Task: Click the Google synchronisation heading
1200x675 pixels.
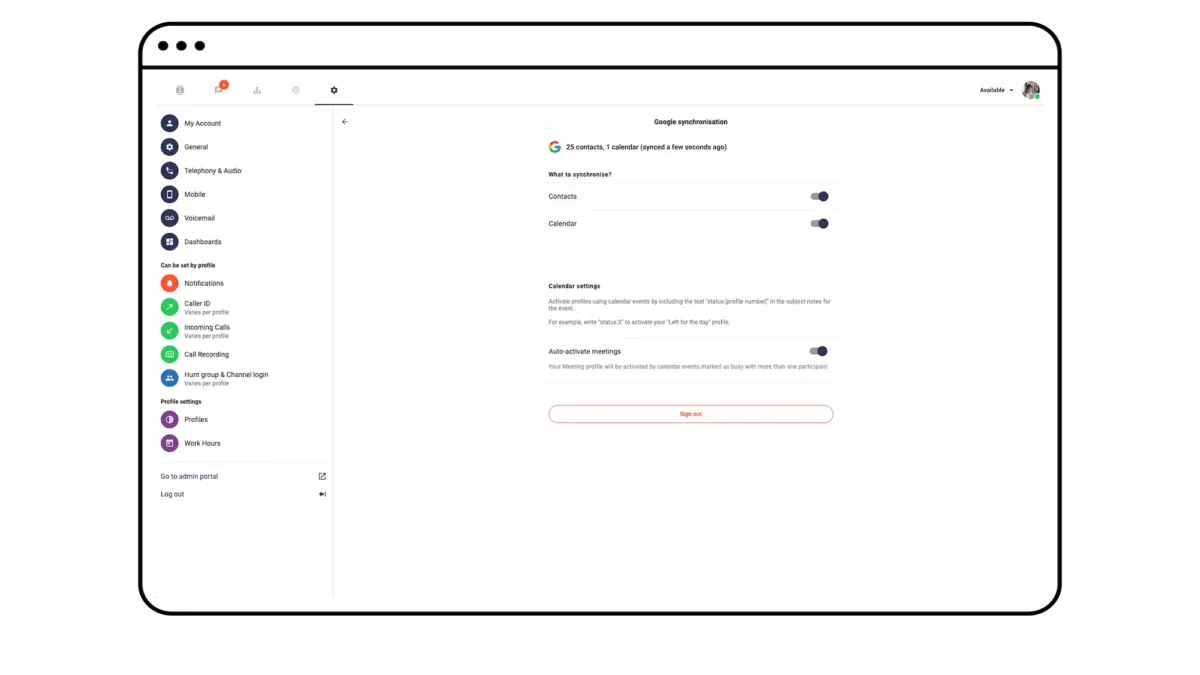Action: click(x=691, y=122)
